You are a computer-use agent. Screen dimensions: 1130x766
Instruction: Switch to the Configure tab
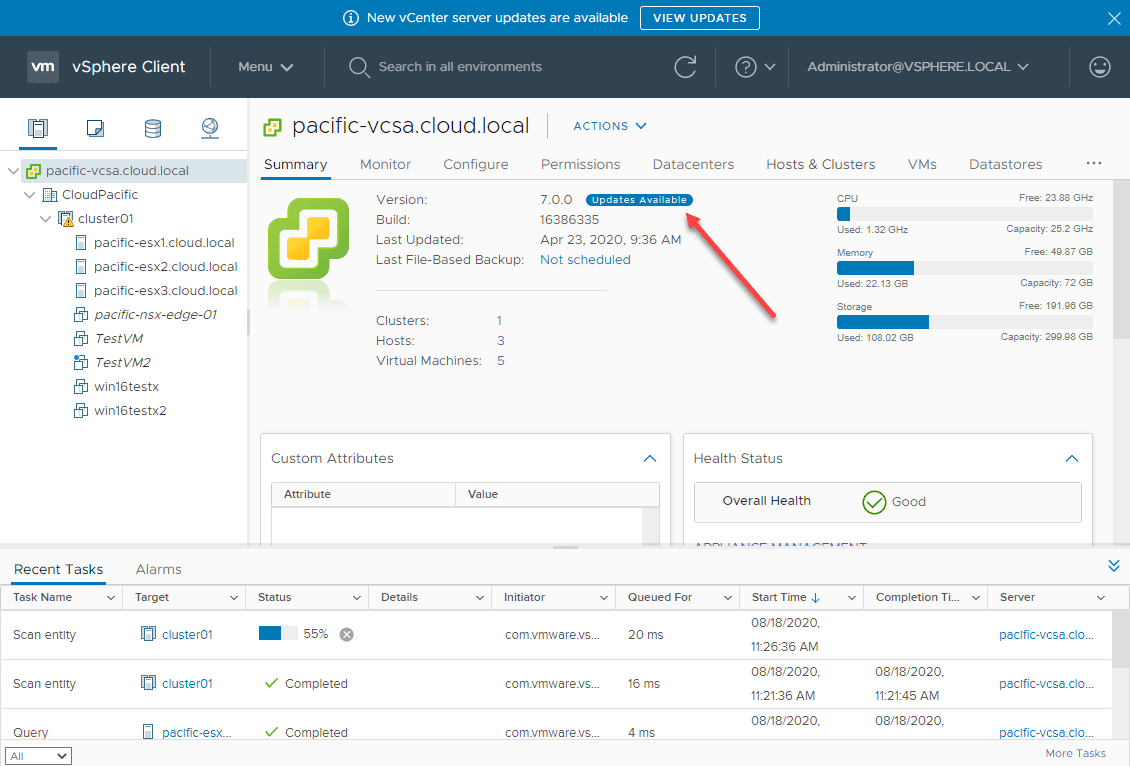click(x=476, y=164)
